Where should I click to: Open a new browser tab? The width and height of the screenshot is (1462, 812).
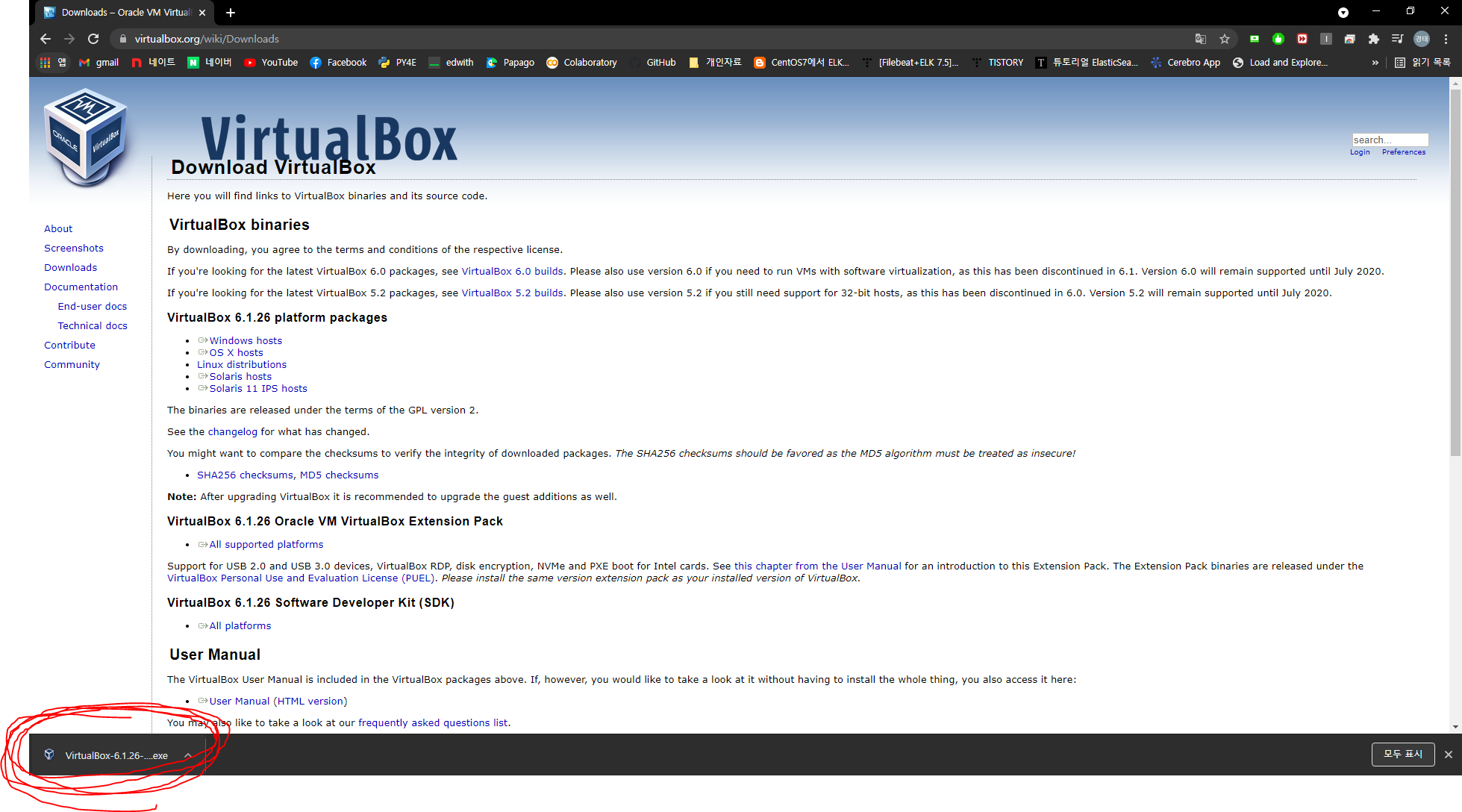(231, 13)
